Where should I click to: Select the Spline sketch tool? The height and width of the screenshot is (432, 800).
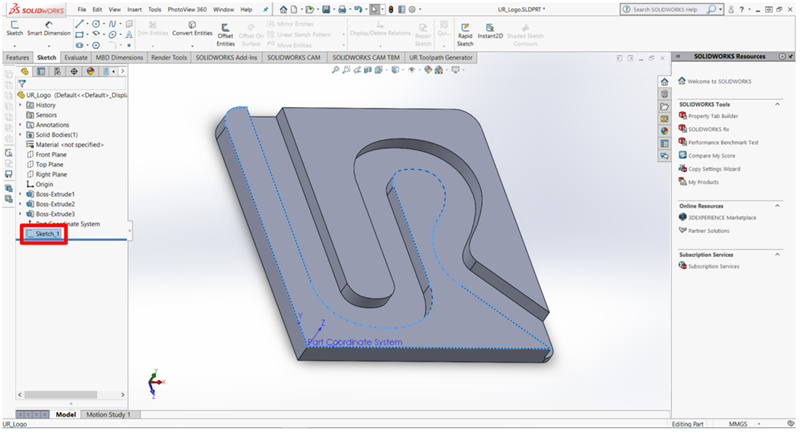click(x=112, y=24)
